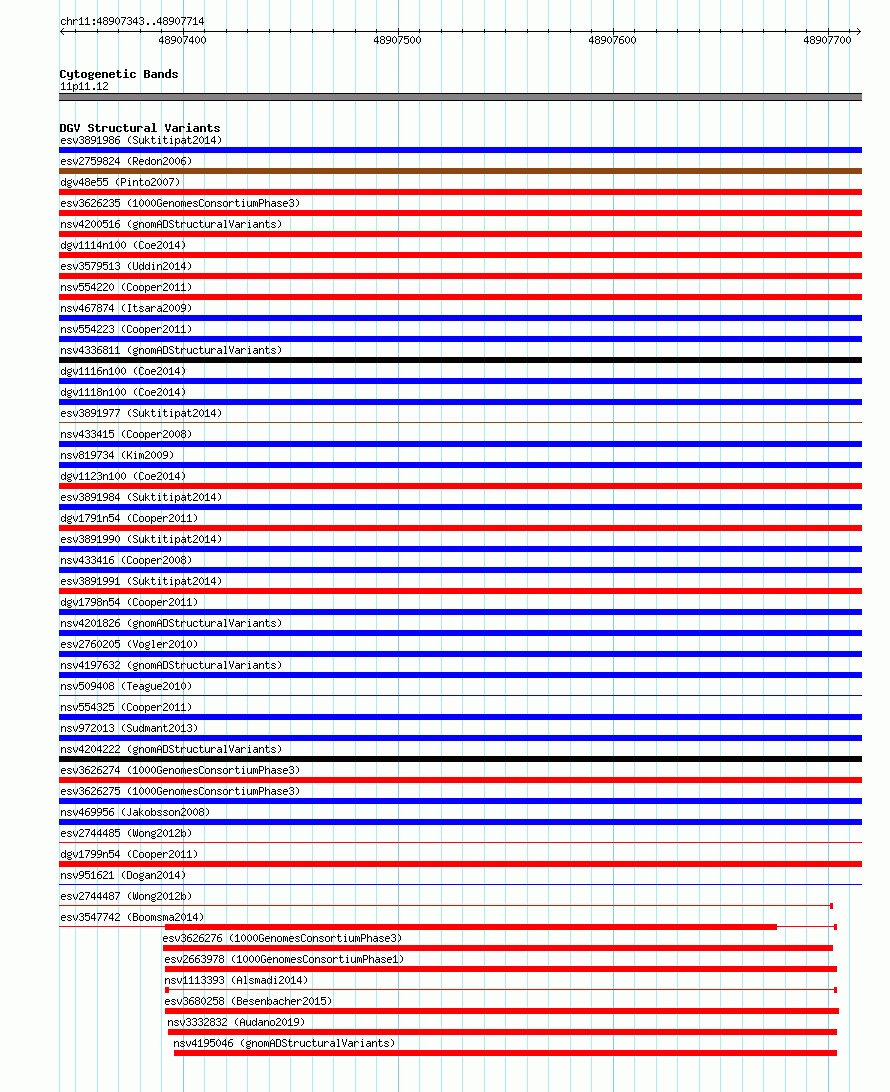Click nsv467874 (Itsara2009) label
890x1092 pixels.
click(126, 308)
